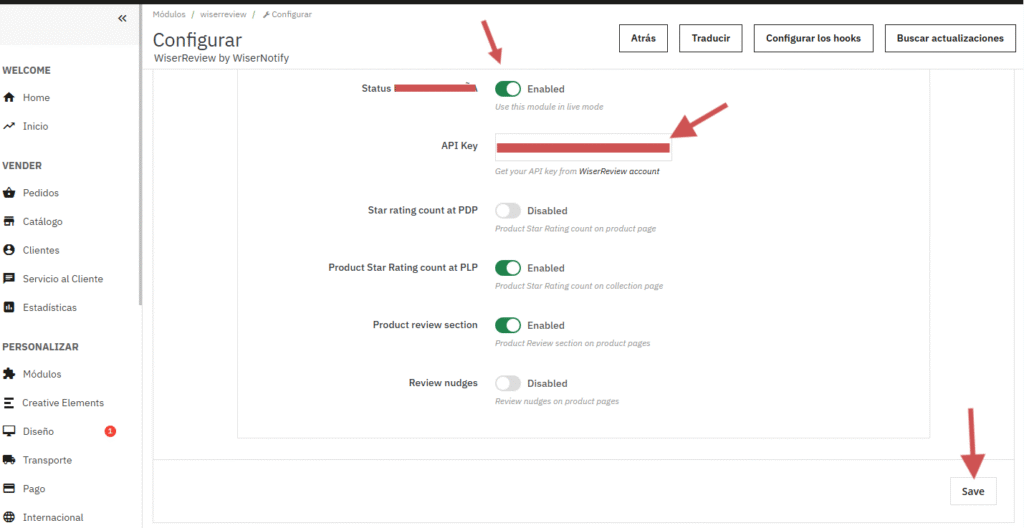Collapse the sidebar with double chevron
The width and height of the screenshot is (1024, 528).
pos(122,18)
